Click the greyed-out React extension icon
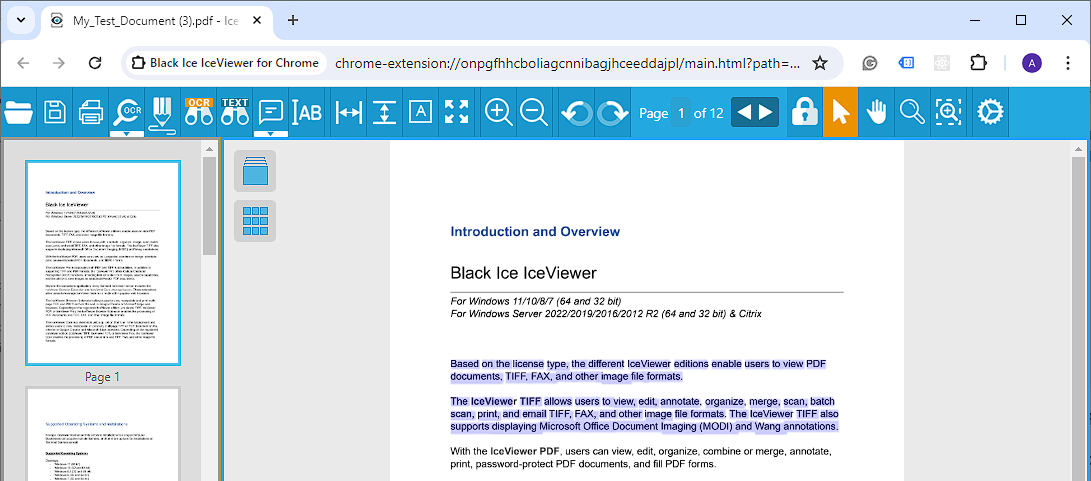1091x481 pixels. coord(942,63)
